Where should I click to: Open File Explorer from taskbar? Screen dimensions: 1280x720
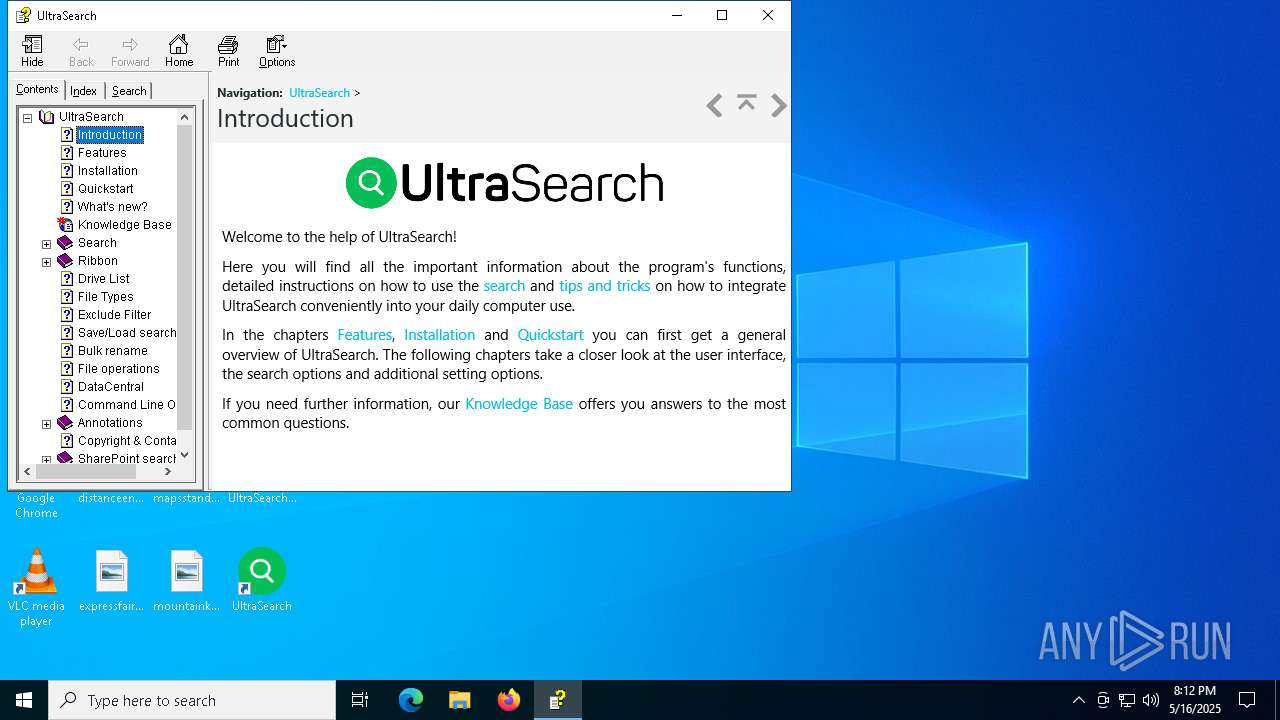click(460, 700)
